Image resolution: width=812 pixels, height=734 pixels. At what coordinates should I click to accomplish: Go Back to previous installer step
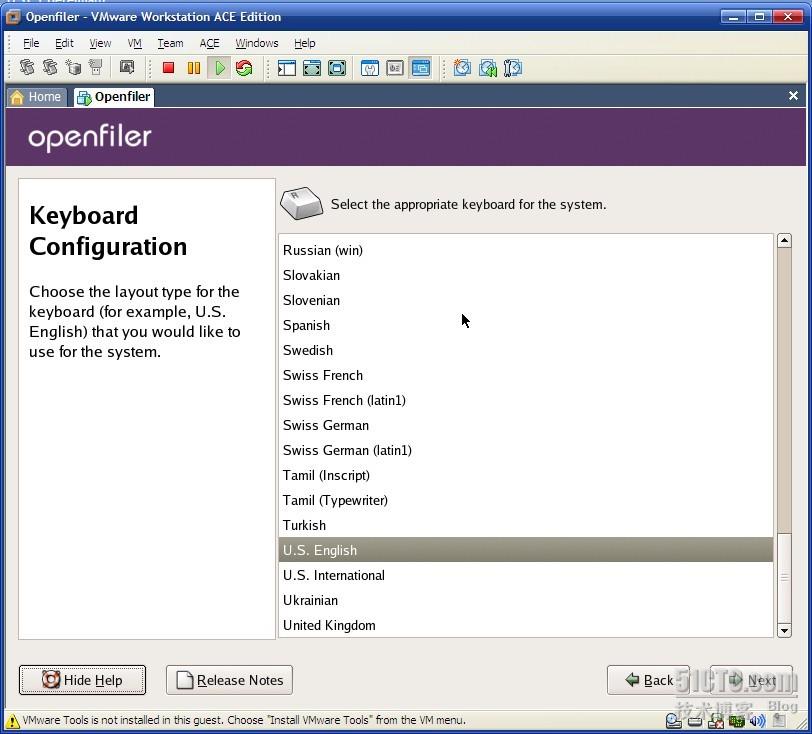(x=648, y=680)
